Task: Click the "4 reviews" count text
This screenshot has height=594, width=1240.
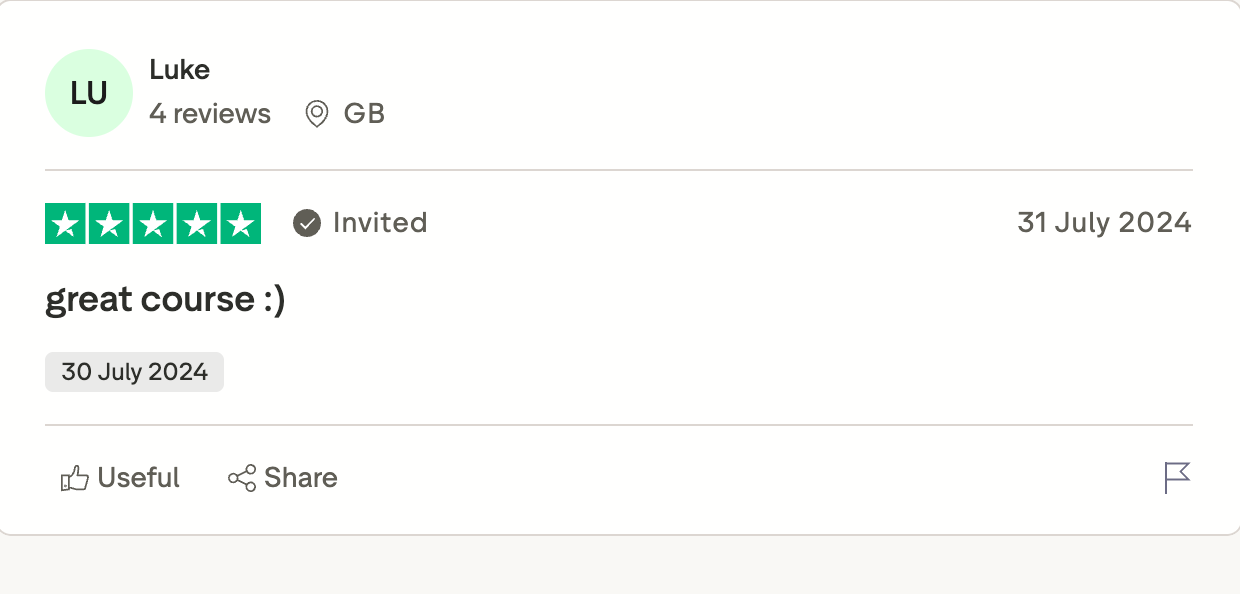Action: click(x=210, y=114)
